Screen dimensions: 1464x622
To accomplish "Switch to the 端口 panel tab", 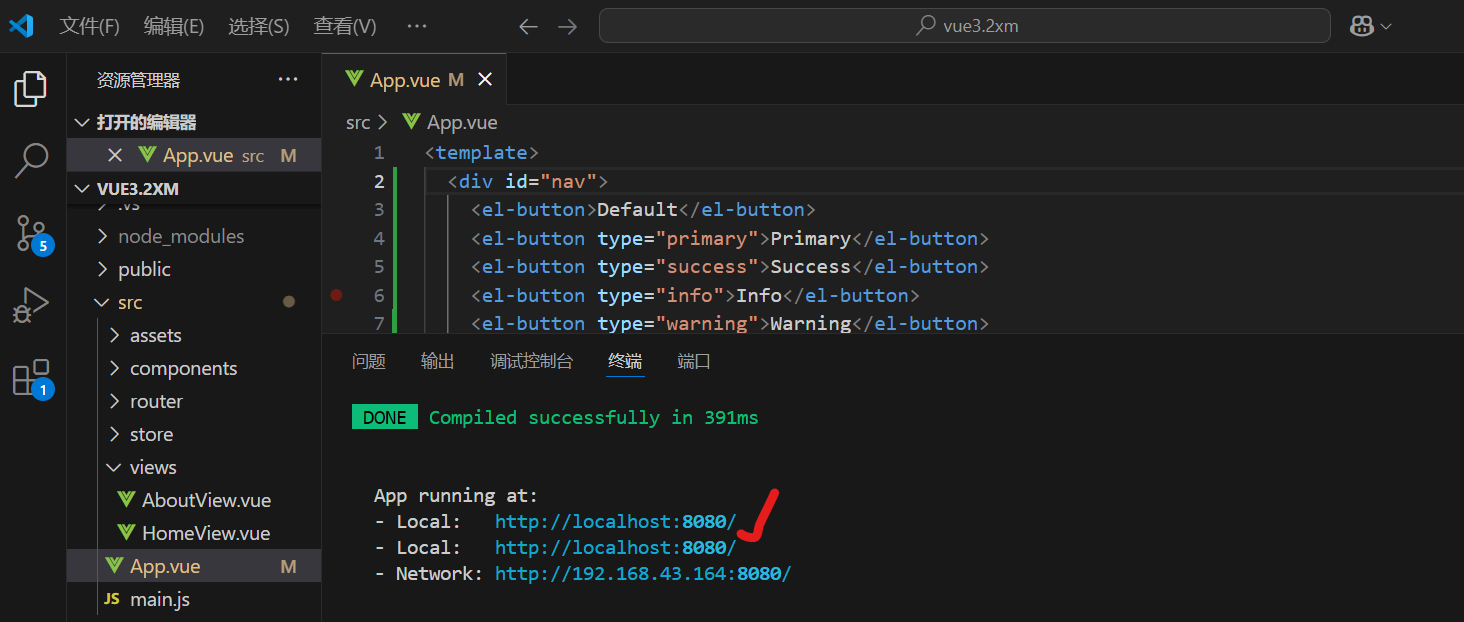I will (694, 361).
